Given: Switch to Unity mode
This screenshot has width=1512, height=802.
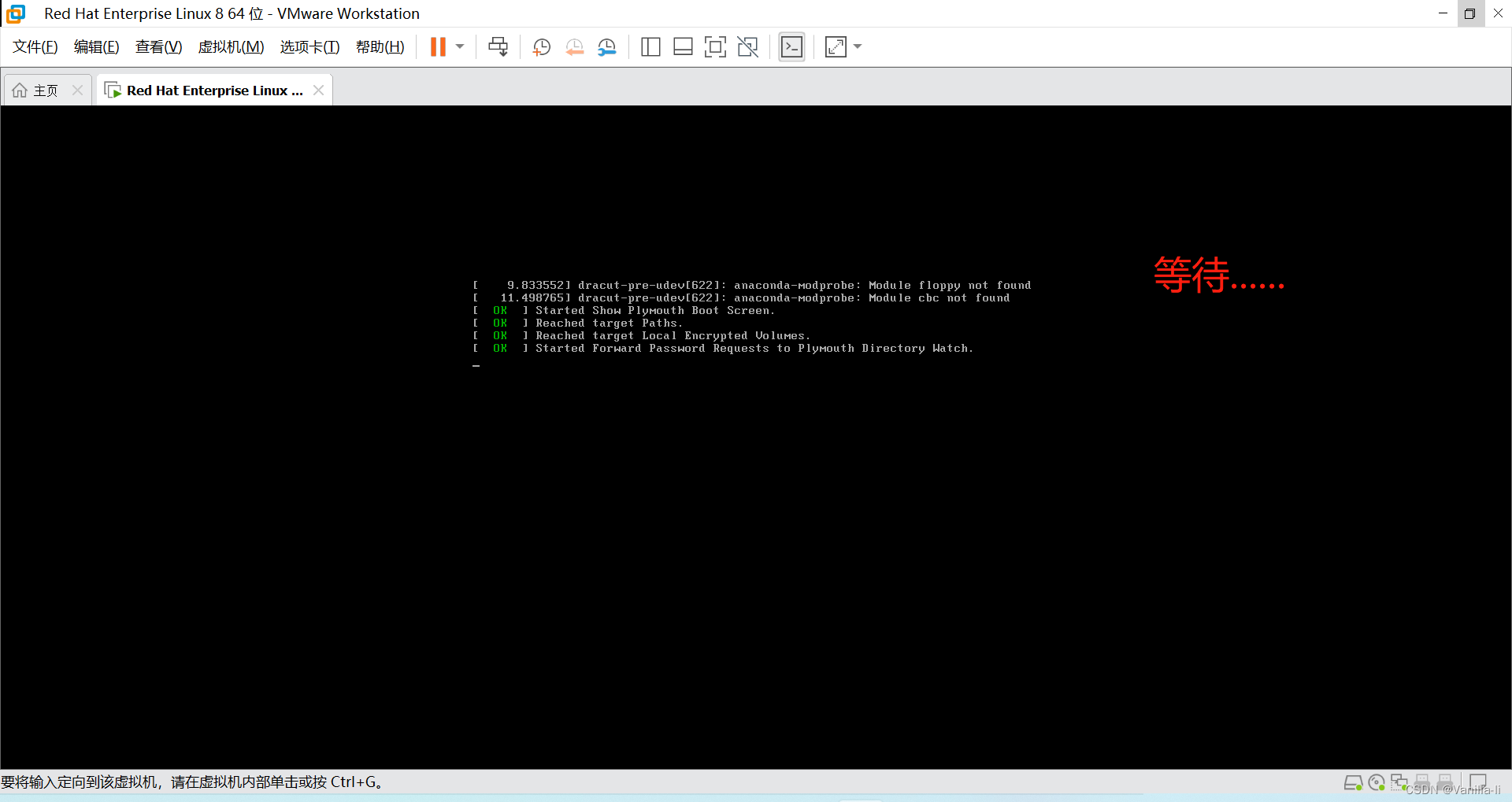Looking at the screenshot, I should click(x=748, y=47).
